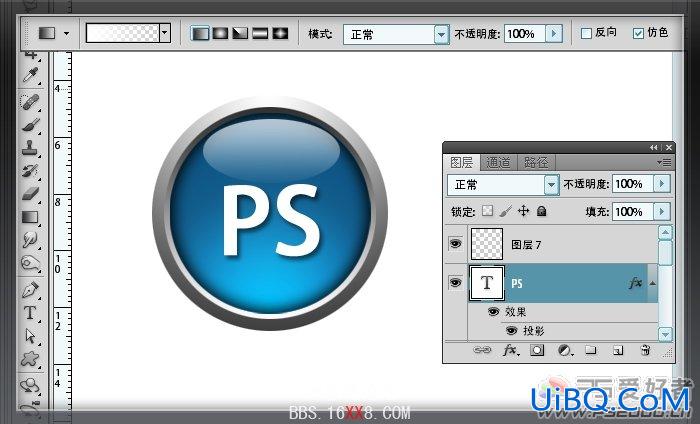Open the Layers panel flyout menu
The height and width of the screenshot is (424, 700).
[664, 162]
